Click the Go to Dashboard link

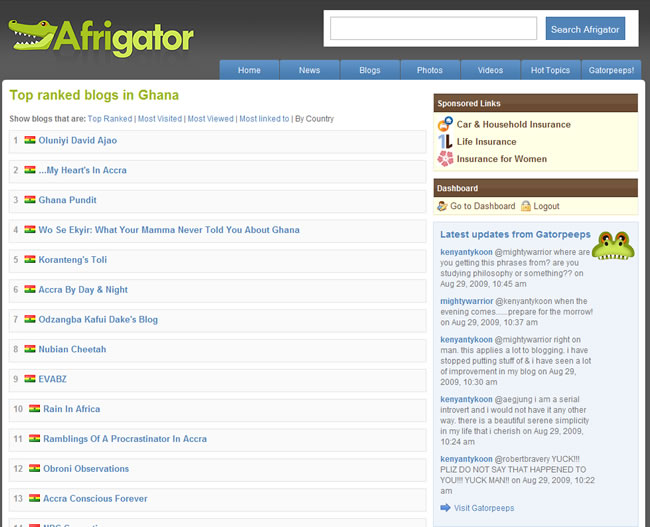point(483,206)
